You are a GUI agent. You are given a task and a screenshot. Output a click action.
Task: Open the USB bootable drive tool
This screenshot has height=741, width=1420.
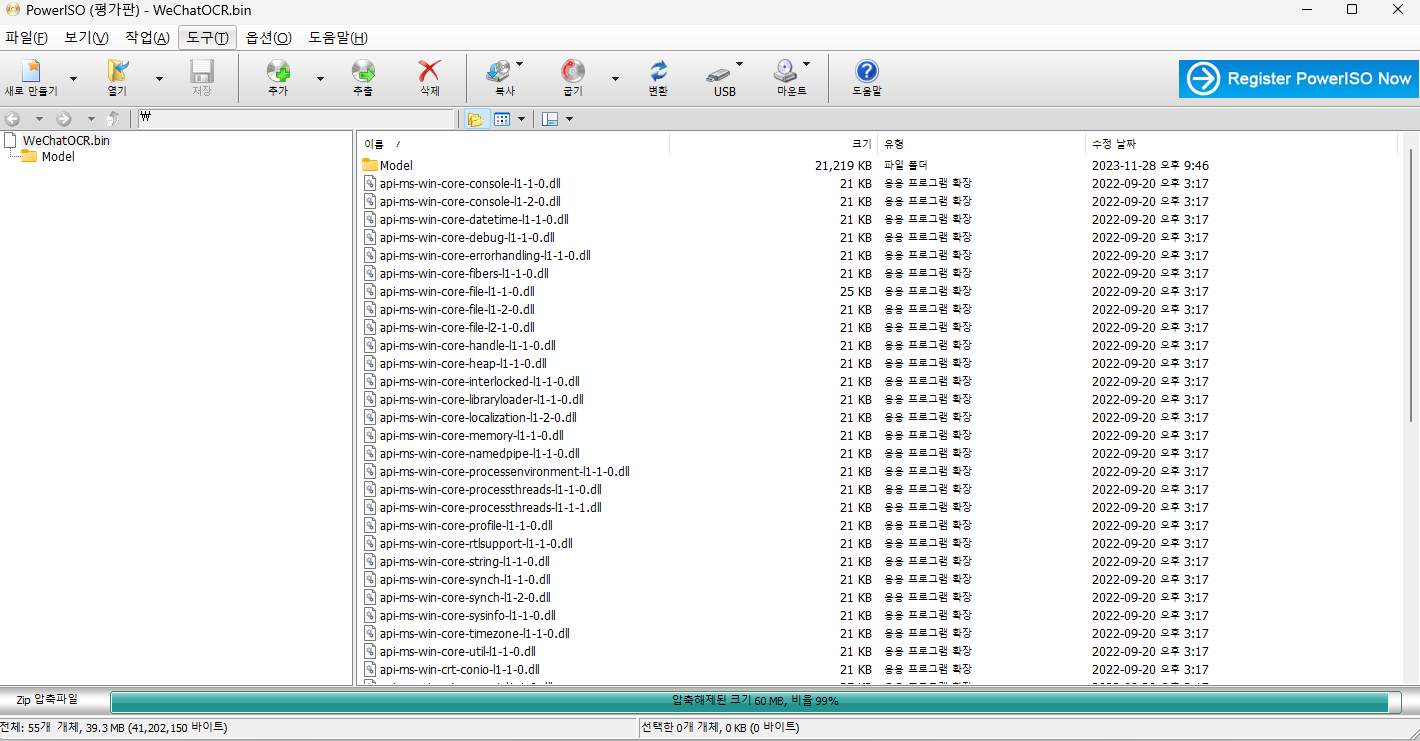[722, 77]
